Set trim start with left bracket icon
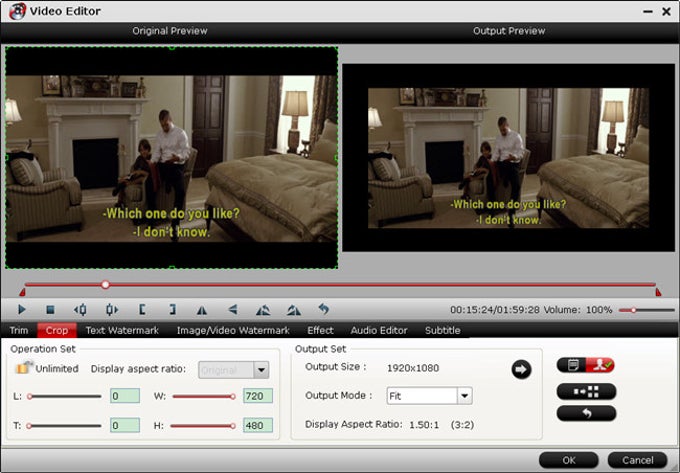Screen dimensions: 680x473 (x=142, y=310)
